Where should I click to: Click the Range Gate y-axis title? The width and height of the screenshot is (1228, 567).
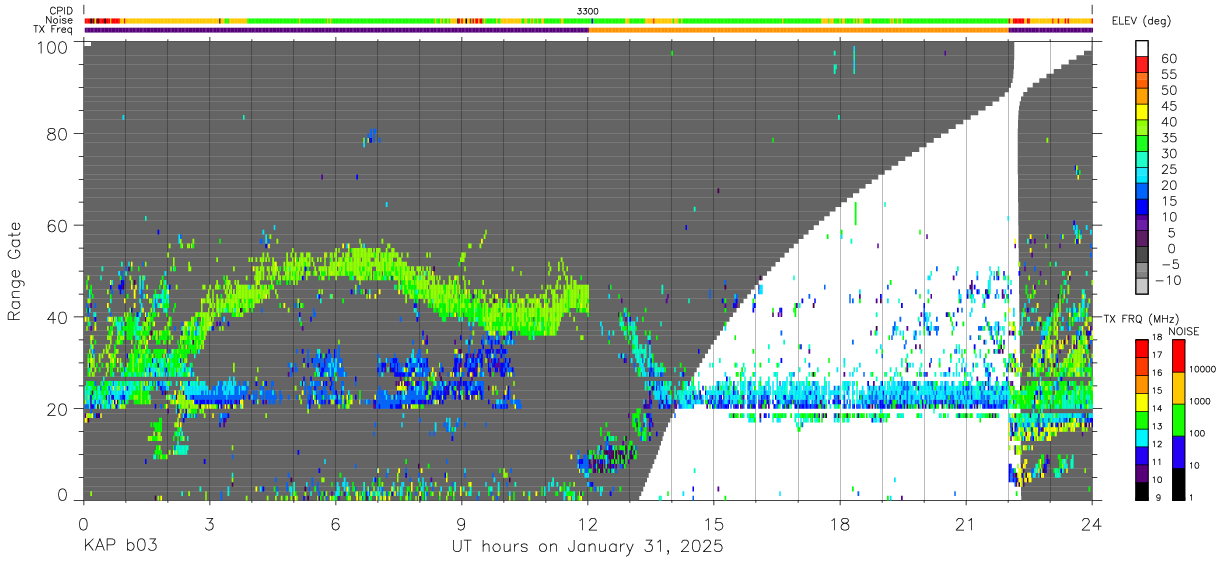[15, 271]
